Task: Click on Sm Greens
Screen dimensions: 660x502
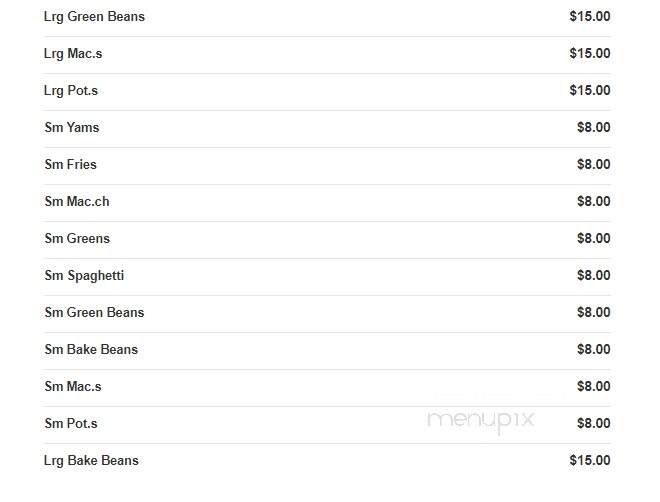Action: 327,239
